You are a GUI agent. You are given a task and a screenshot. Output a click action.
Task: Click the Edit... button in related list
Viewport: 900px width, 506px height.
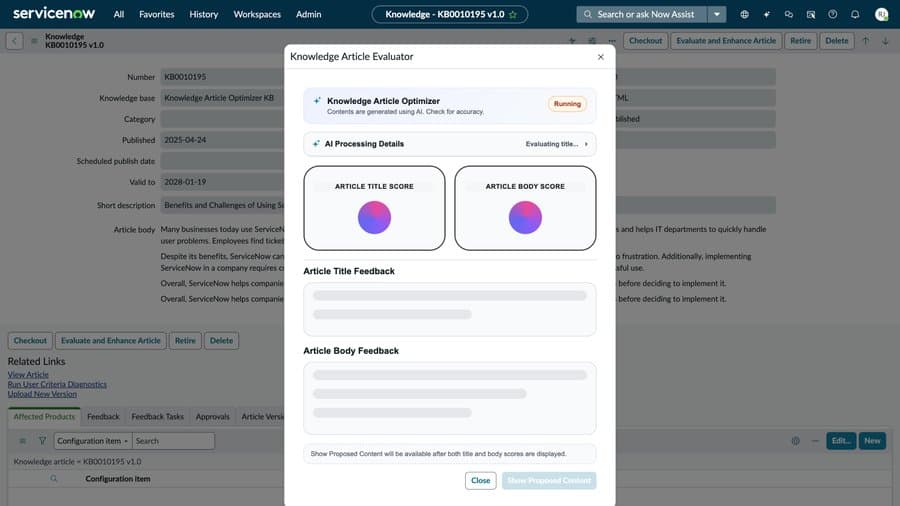[841, 441]
